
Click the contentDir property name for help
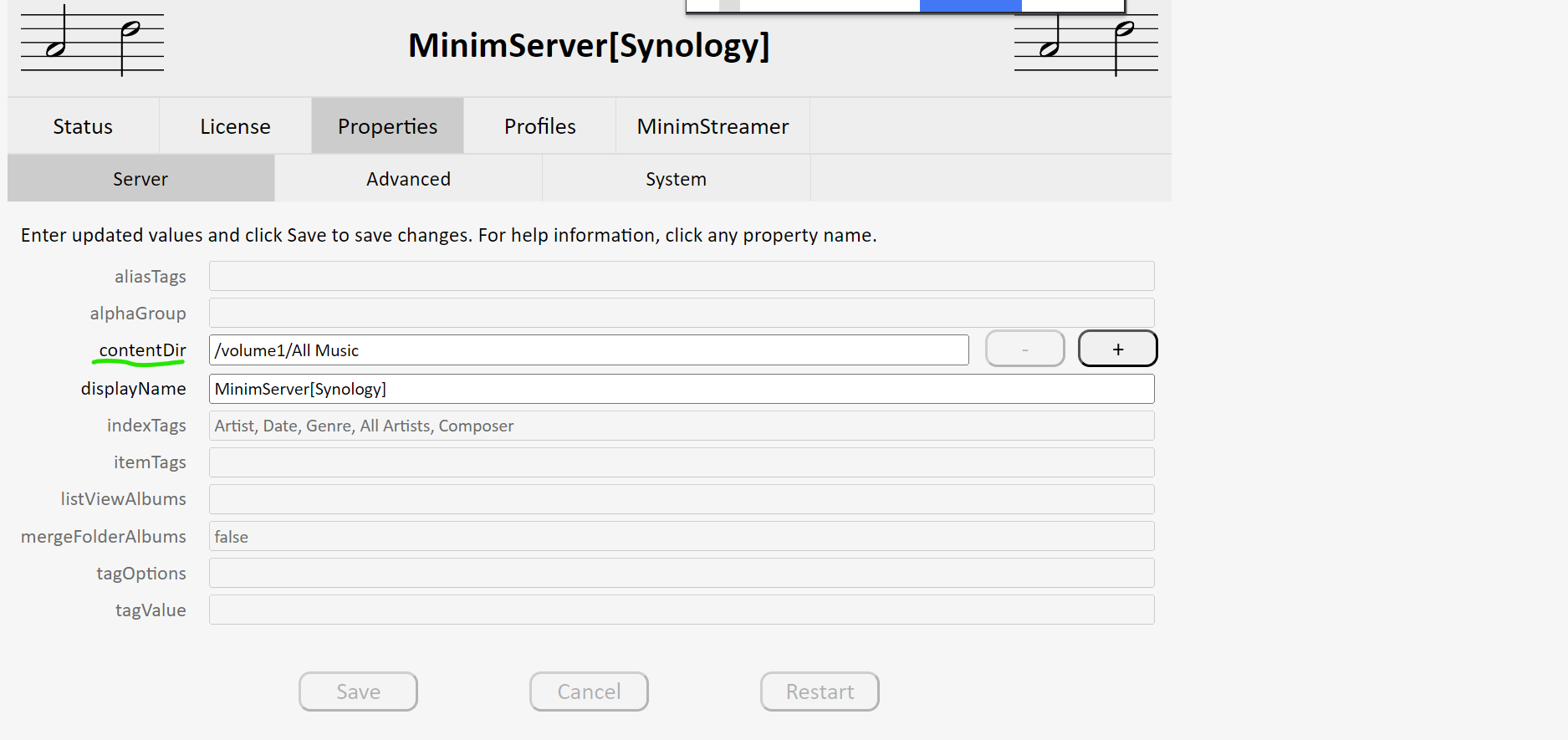(142, 350)
